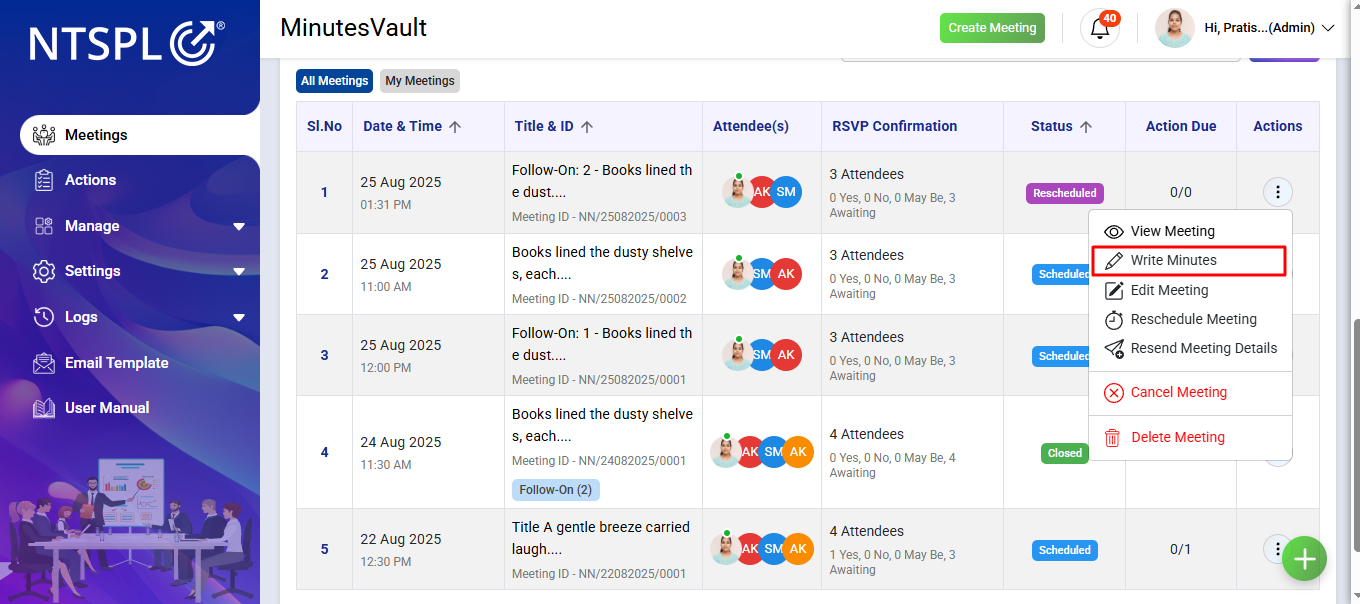
Task: Click the red X icon beside Cancel Meeting
Action: coord(1114,393)
